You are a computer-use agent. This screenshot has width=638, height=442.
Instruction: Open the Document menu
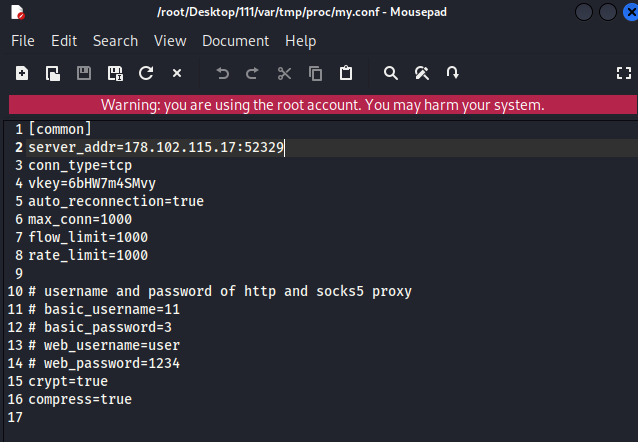click(x=235, y=41)
